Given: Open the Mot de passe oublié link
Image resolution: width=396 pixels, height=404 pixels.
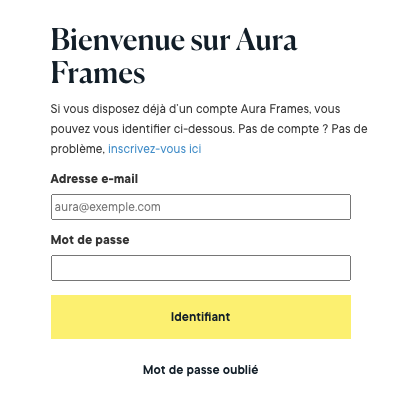Looking at the screenshot, I should (x=200, y=370).
